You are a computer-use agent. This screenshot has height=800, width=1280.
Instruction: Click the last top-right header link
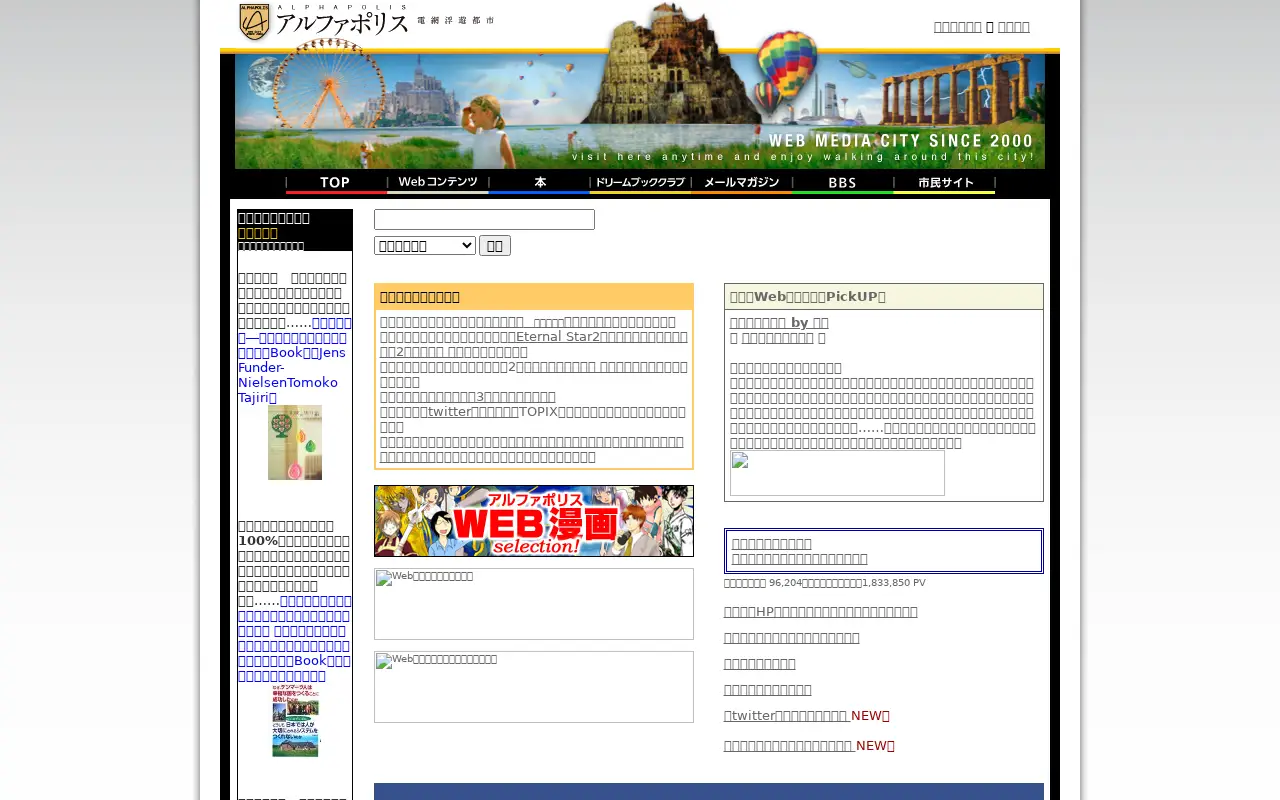(x=1013, y=27)
